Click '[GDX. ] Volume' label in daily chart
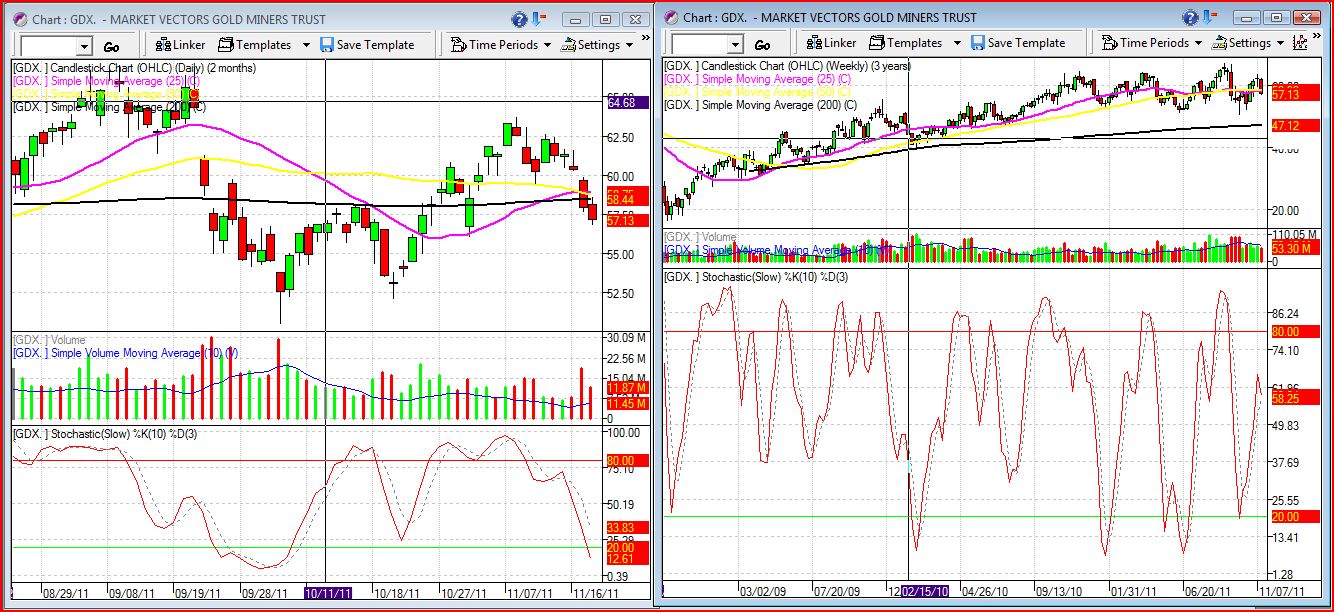This screenshot has height=612, width=1334. pos(49,340)
